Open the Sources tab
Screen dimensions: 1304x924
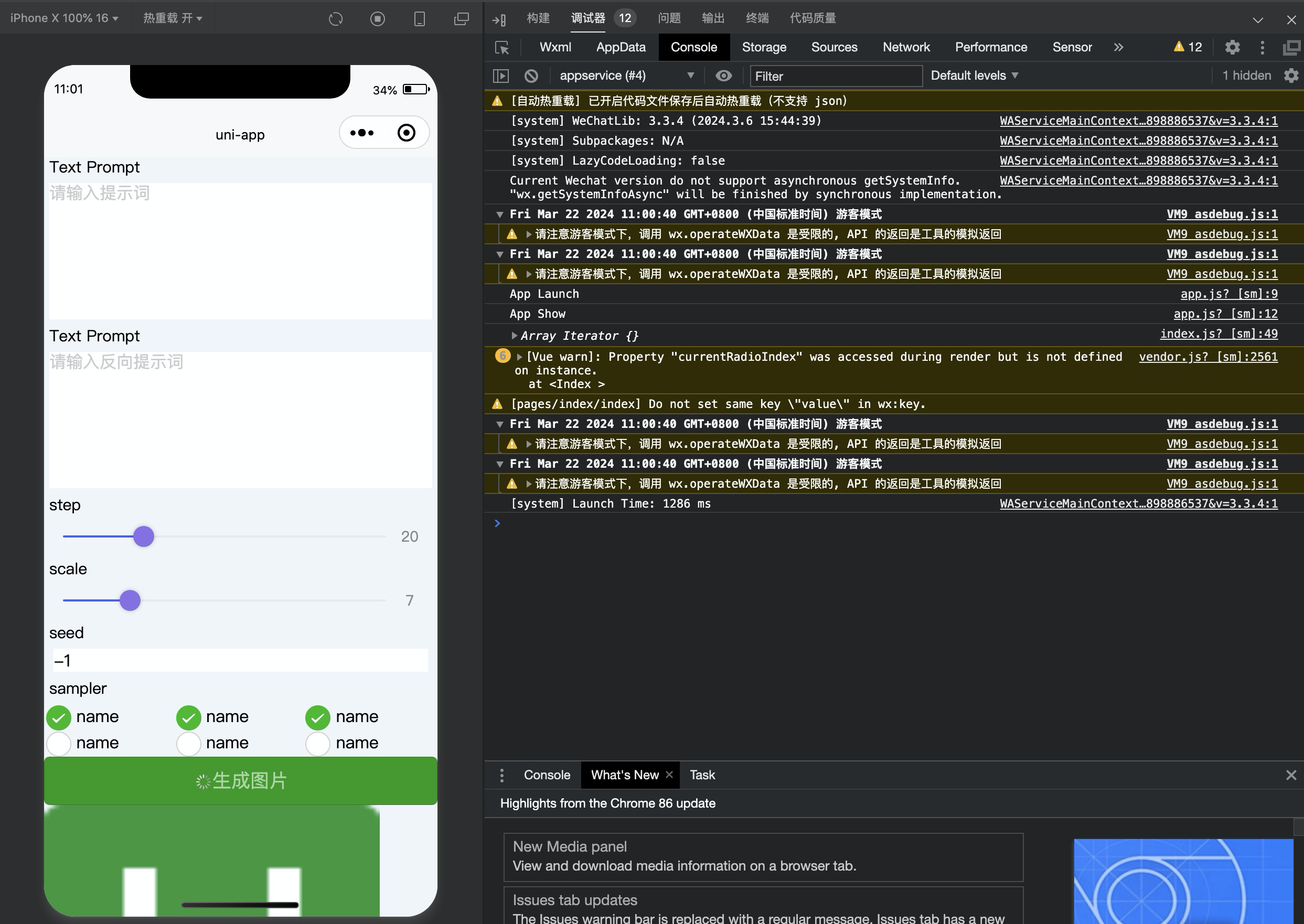(834, 47)
